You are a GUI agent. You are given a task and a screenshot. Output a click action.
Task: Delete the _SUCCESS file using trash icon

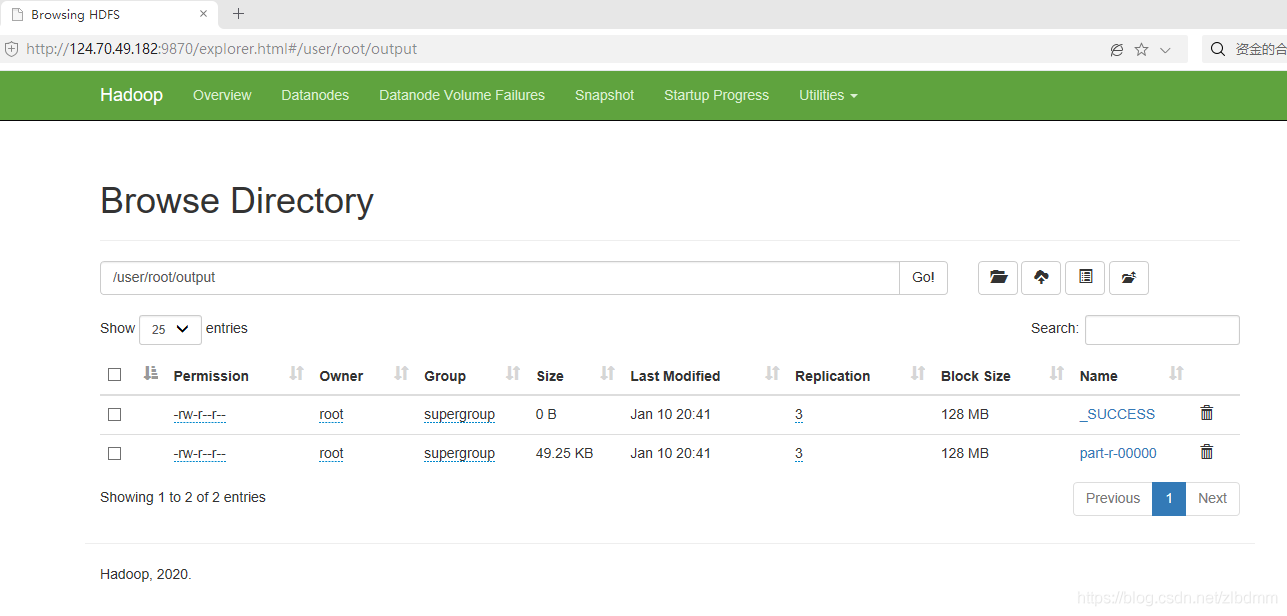coord(1207,413)
